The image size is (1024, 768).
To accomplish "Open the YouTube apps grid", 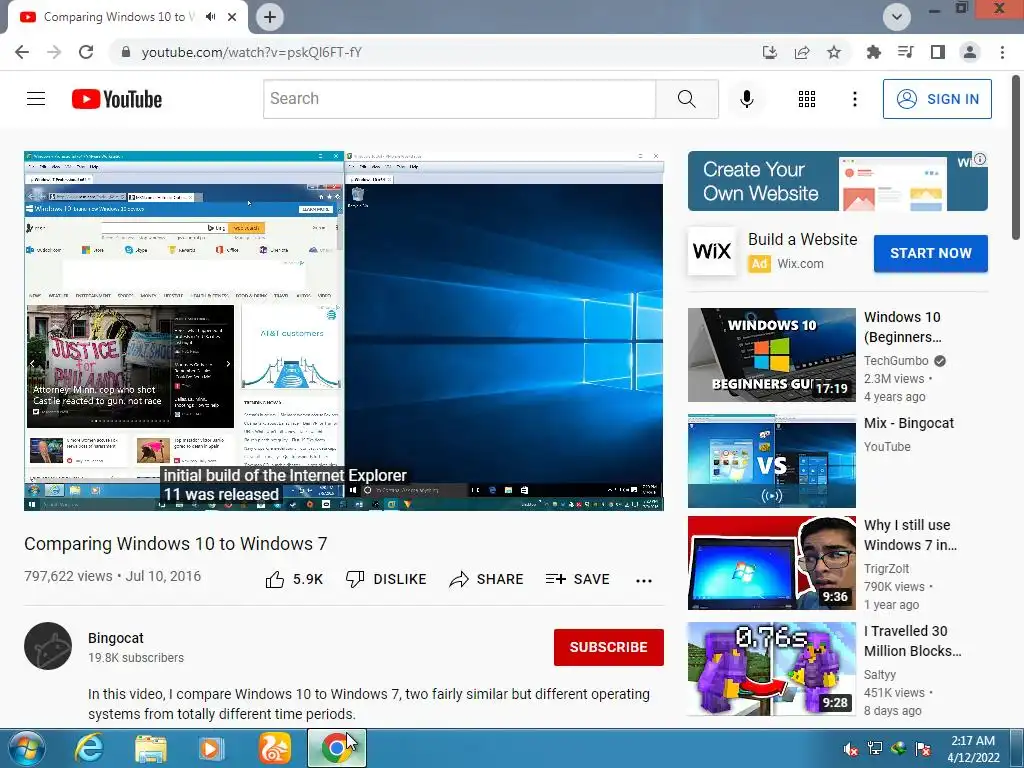I will click(x=807, y=99).
